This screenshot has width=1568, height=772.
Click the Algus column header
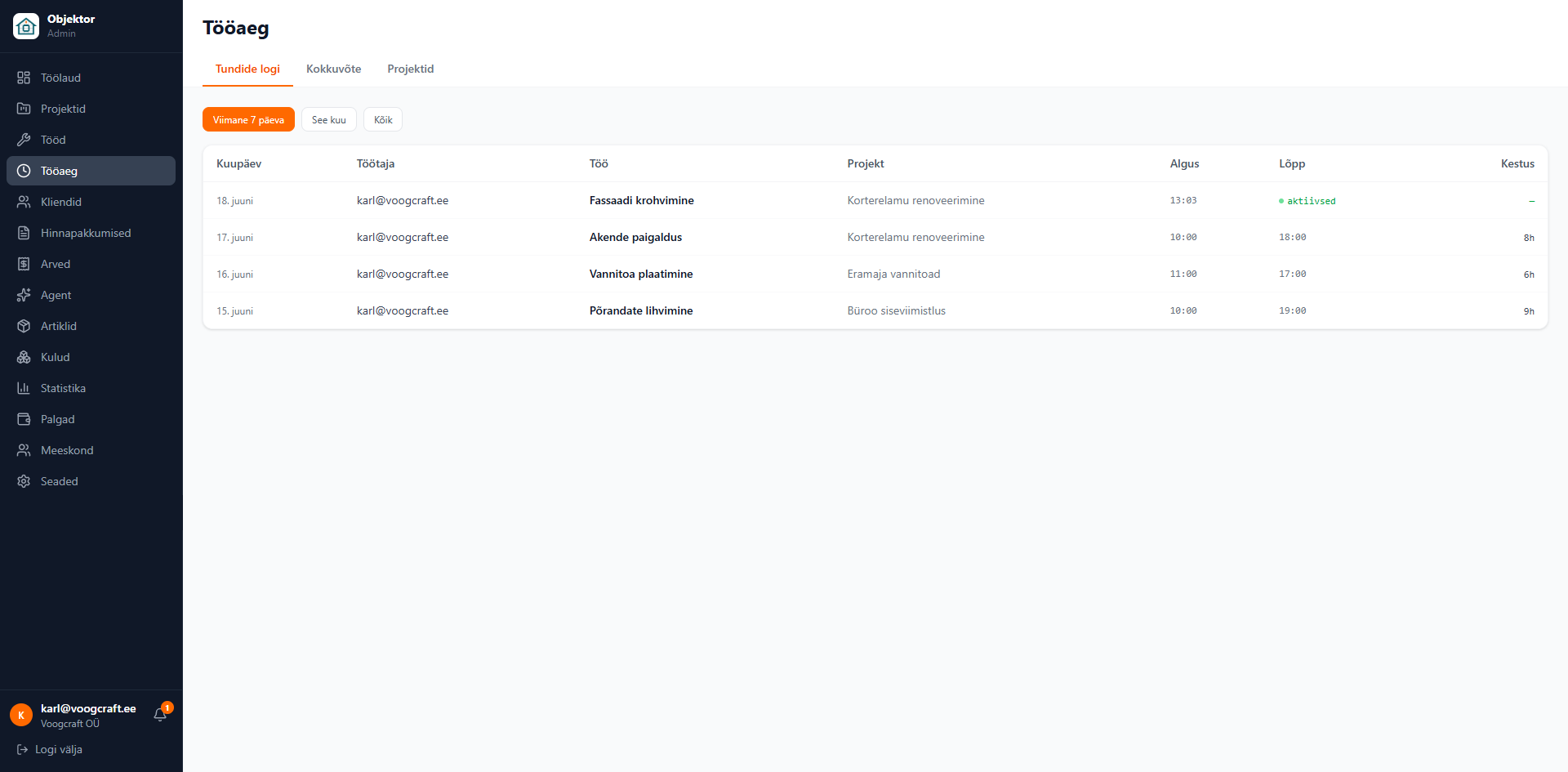[x=1184, y=163]
